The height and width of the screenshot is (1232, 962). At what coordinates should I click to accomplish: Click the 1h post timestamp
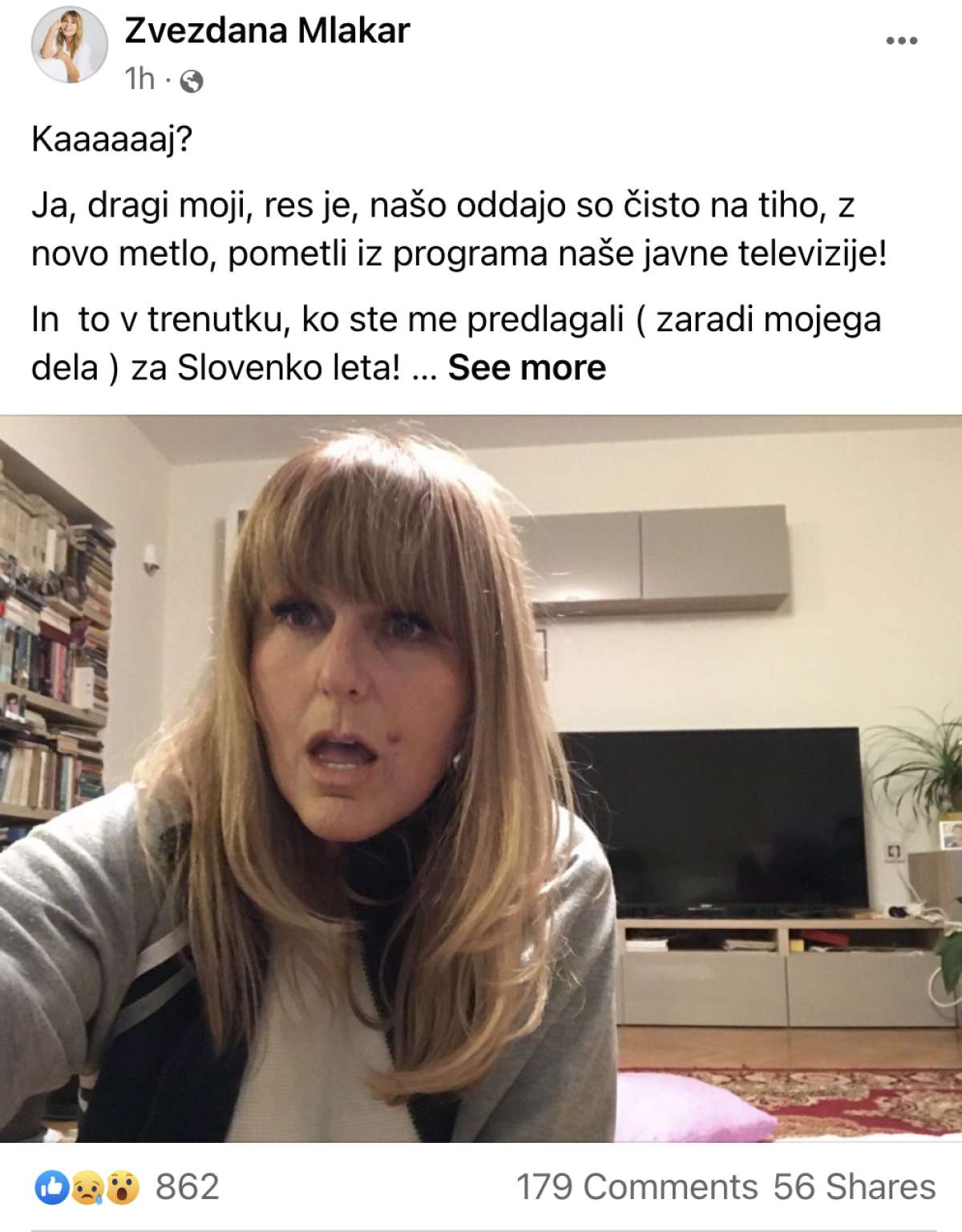pyautogui.click(x=139, y=79)
